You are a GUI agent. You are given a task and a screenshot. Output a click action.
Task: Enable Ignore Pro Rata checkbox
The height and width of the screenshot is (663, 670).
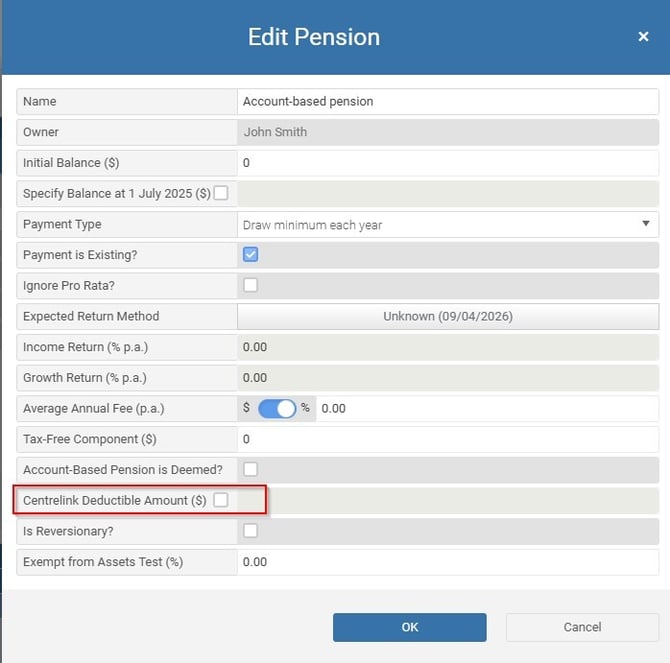250,285
